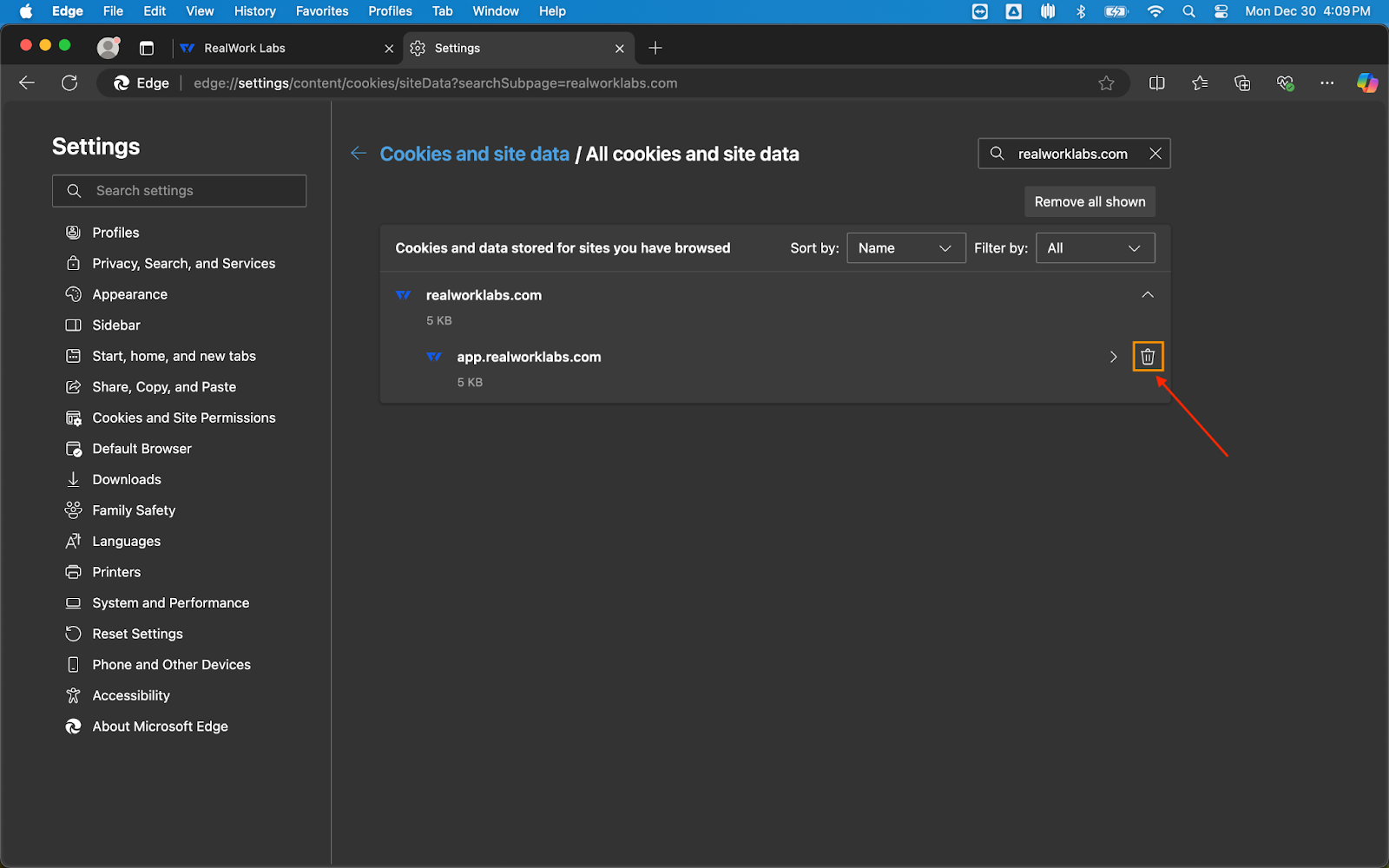Open Copilot icon in toolbar
The width and height of the screenshot is (1389, 868).
pos(1367,83)
